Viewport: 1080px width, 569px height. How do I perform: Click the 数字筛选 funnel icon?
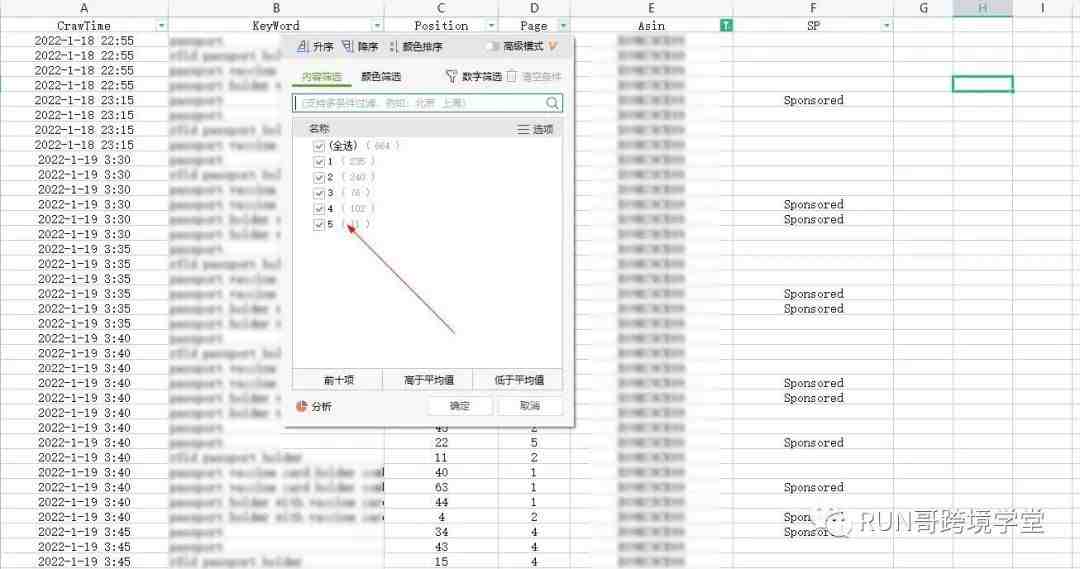click(451, 76)
